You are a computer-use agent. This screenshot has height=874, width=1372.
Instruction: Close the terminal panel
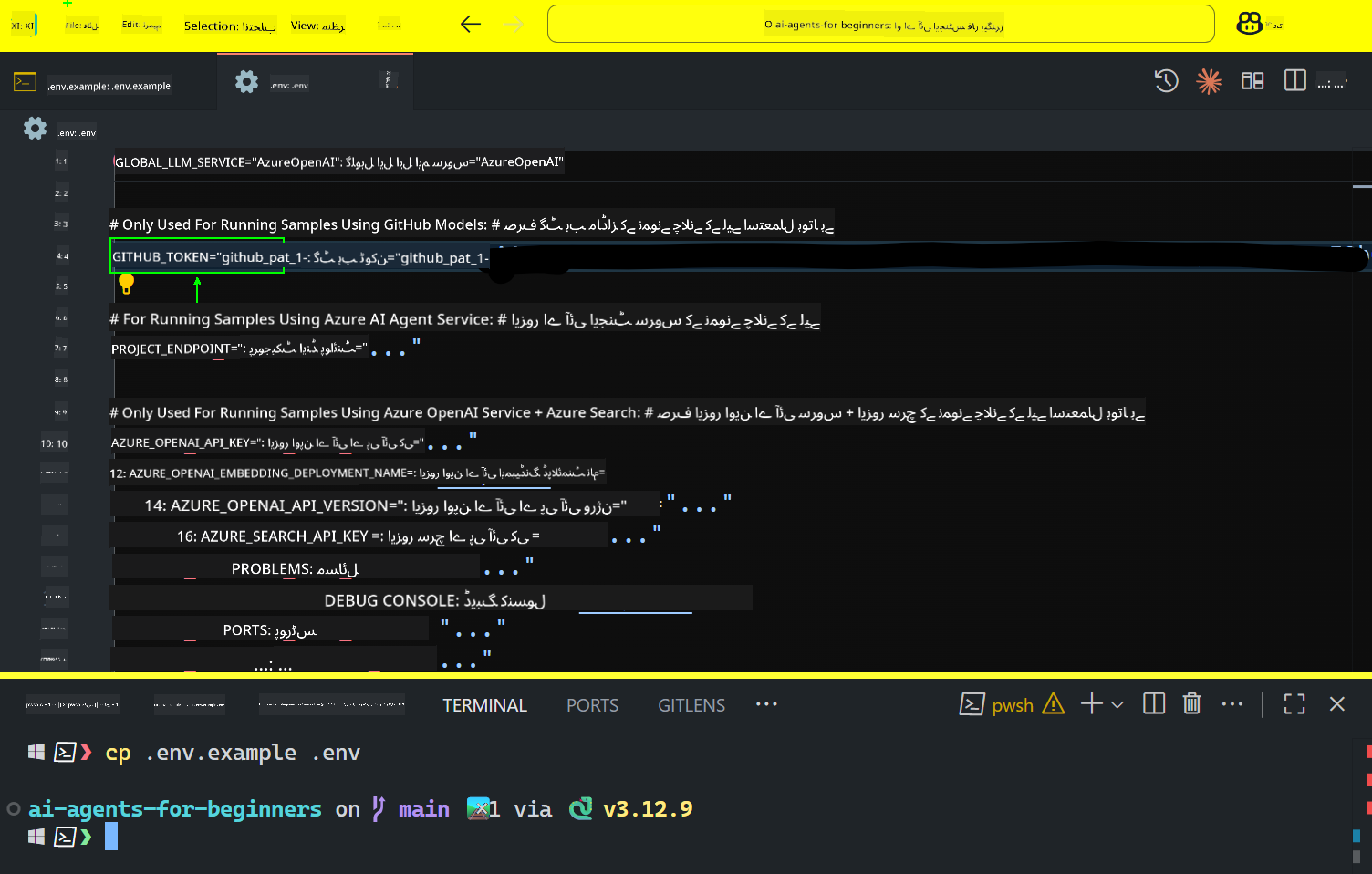click(1337, 703)
